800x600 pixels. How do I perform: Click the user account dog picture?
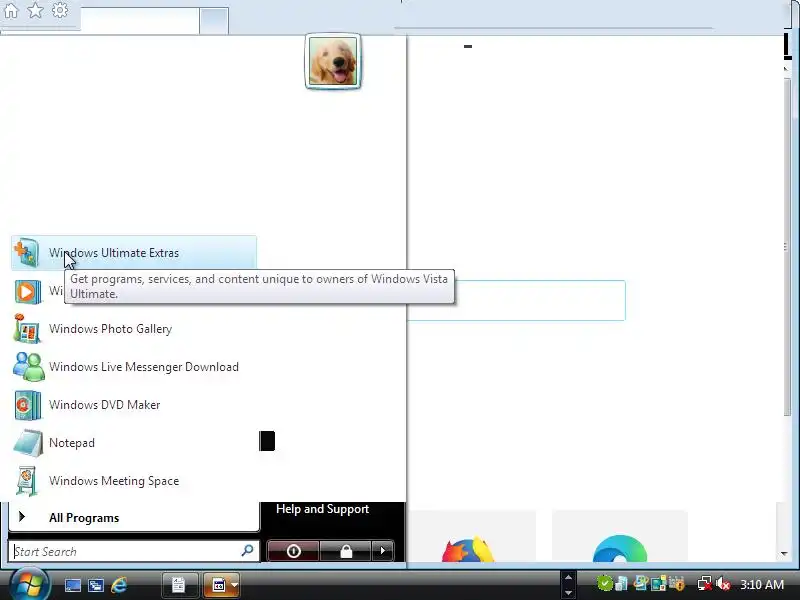point(333,61)
